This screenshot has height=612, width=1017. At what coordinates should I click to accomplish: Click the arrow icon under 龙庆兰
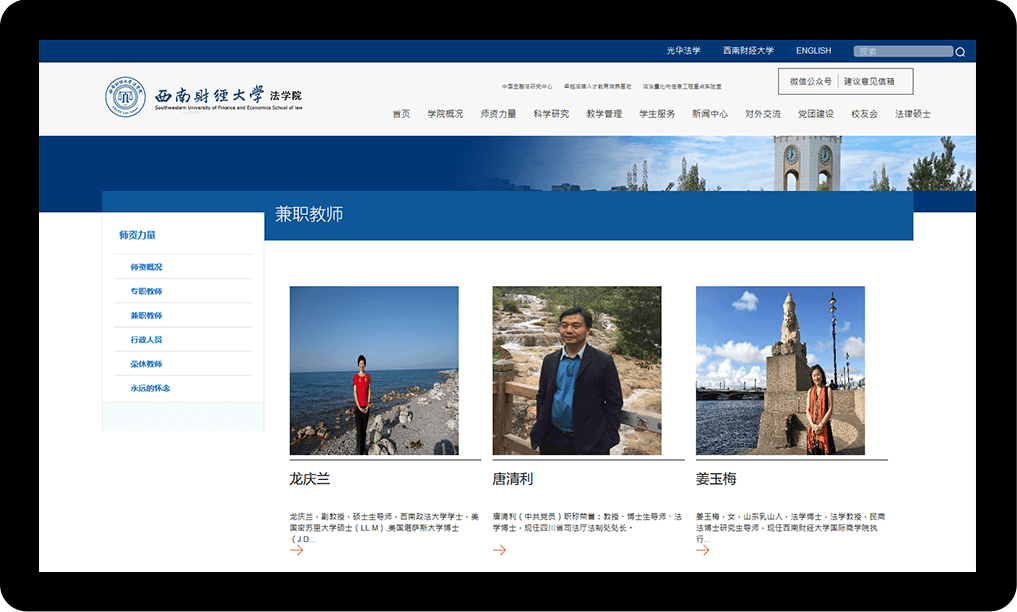point(296,550)
